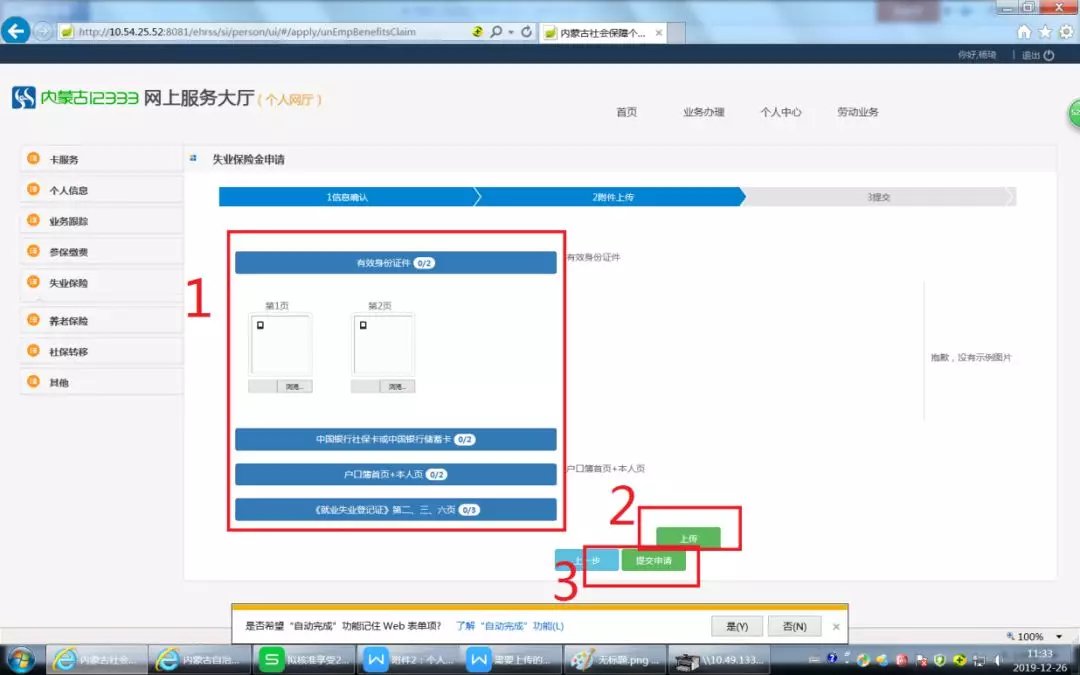Collapse the 有效身份证件 0/2 section
Image resolution: width=1080 pixels, height=675 pixels.
click(395, 263)
